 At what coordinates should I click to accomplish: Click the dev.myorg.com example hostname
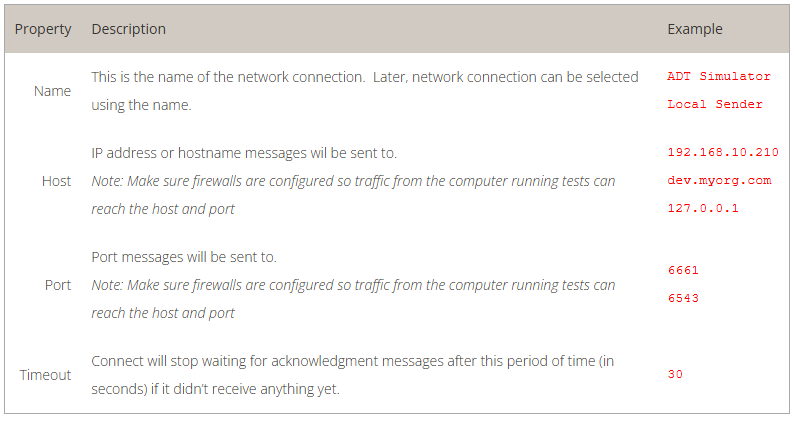tap(718, 181)
